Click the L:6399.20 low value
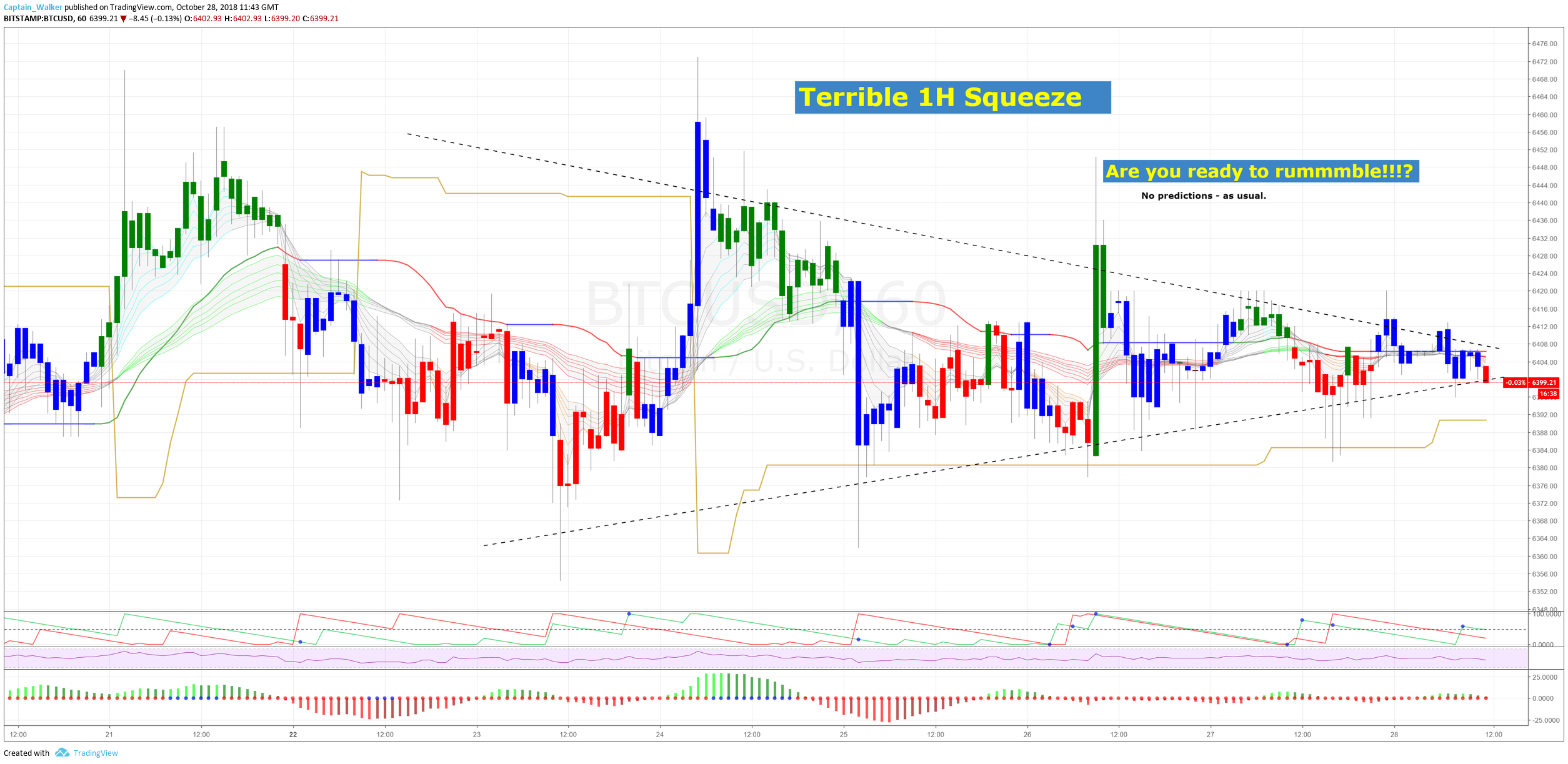Viewport: 1568px width, 764px height. click(282, 19)
